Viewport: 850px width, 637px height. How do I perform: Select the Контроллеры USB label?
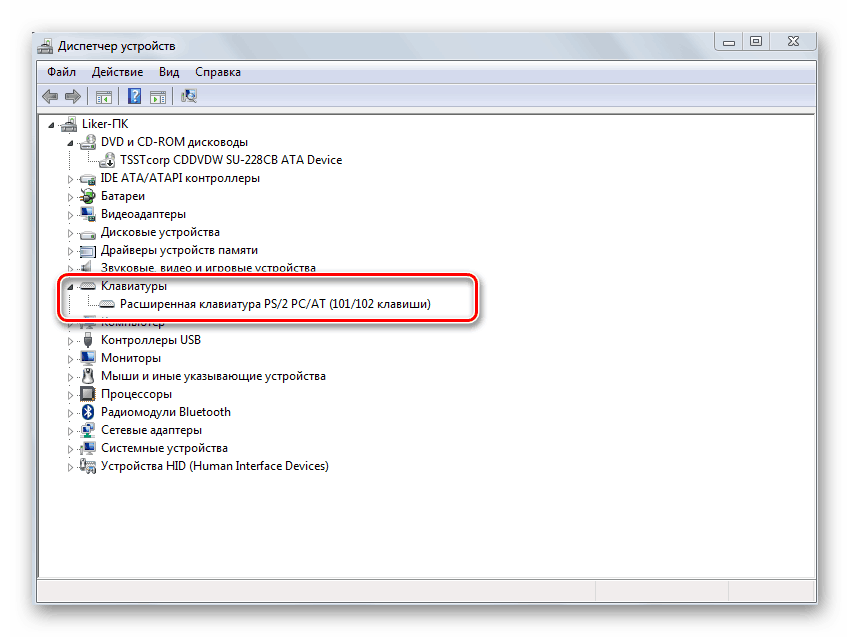pyautogui.click(x=151, y=340)
